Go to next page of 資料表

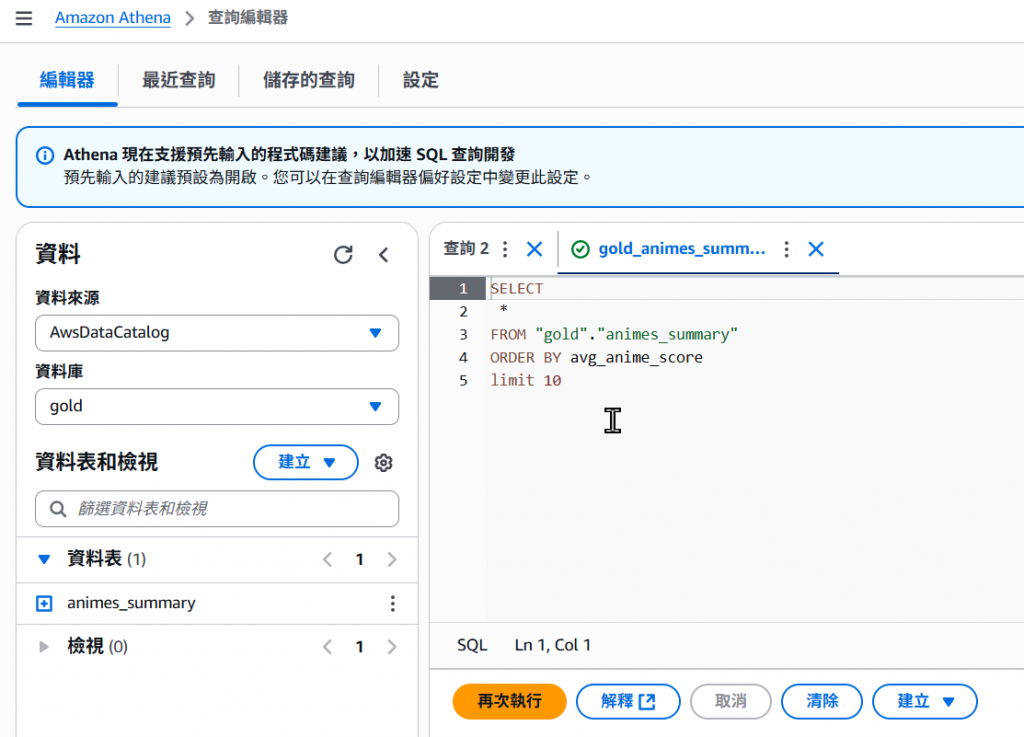[392, 559]
